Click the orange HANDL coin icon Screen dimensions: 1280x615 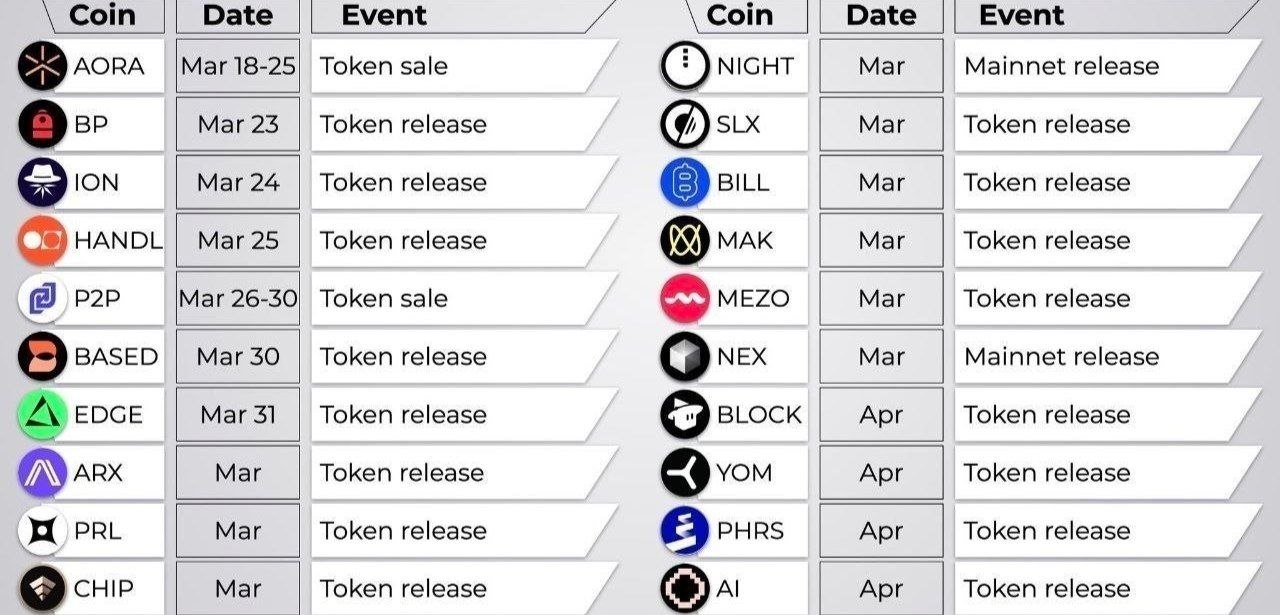[x=42, y=240]
